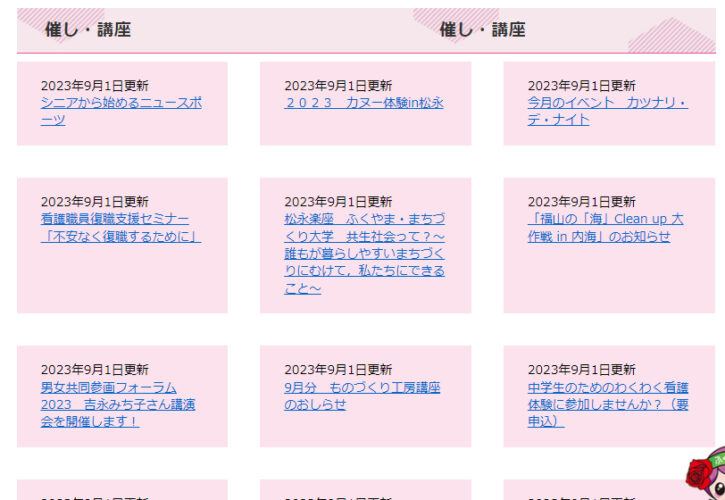The width and height of the screenshot is (725, 500).
Task: Open the ２０２３ カヌー体験in松永 link
Action: tap(363, 103)
